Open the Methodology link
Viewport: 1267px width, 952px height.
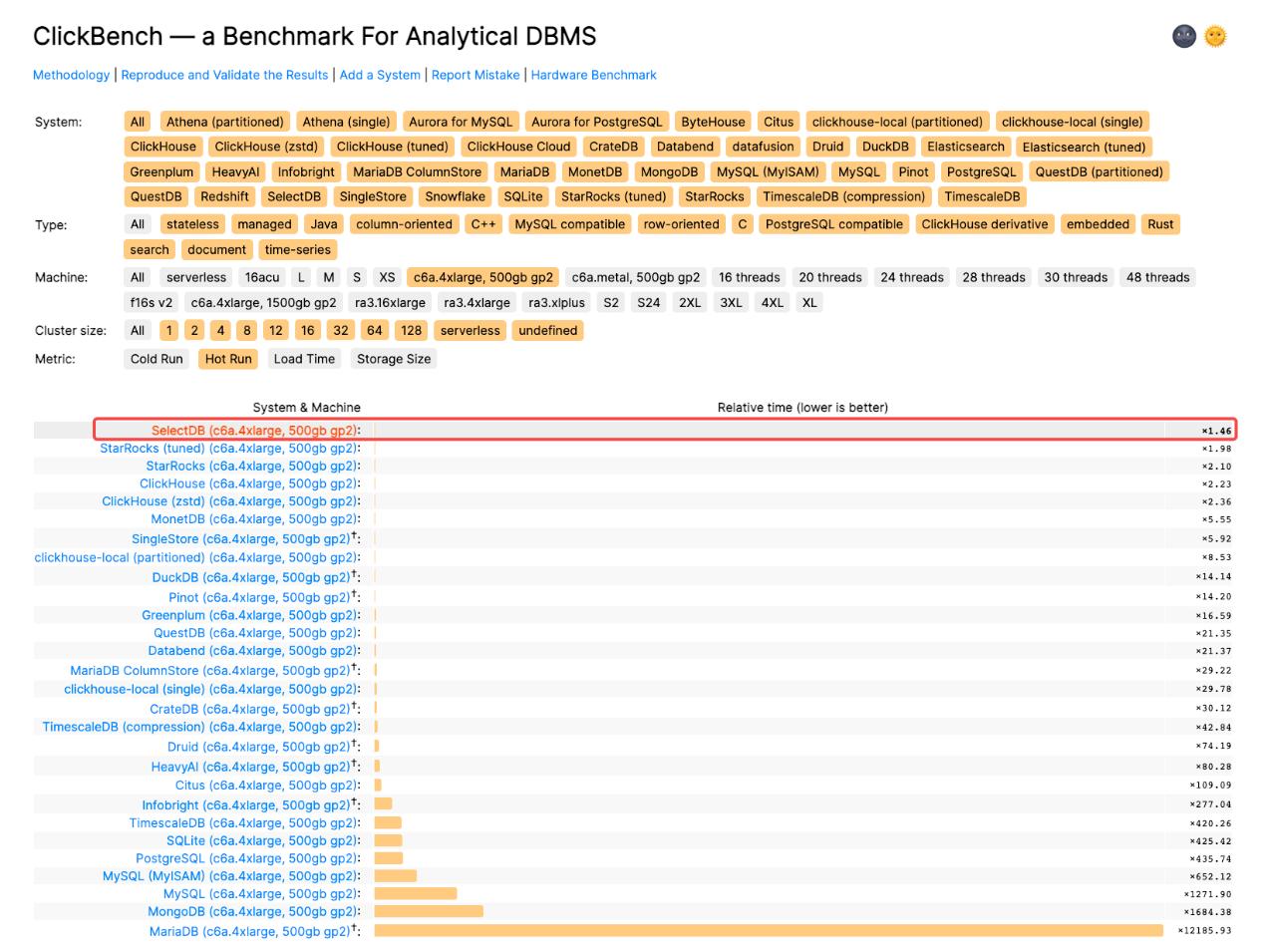pyautogui.click(x=72, y=74)
